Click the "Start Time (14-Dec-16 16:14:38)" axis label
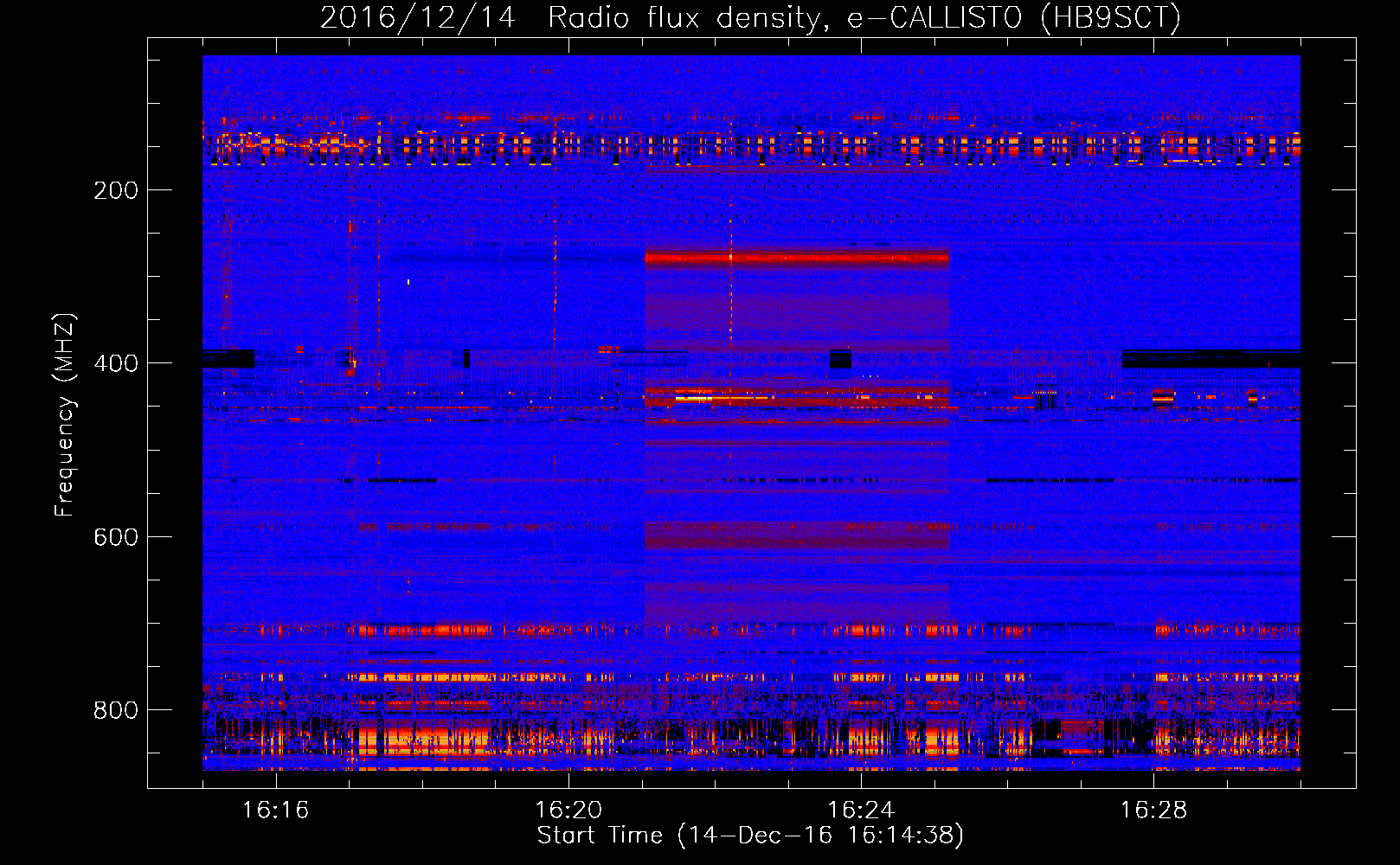 [750, 836]
